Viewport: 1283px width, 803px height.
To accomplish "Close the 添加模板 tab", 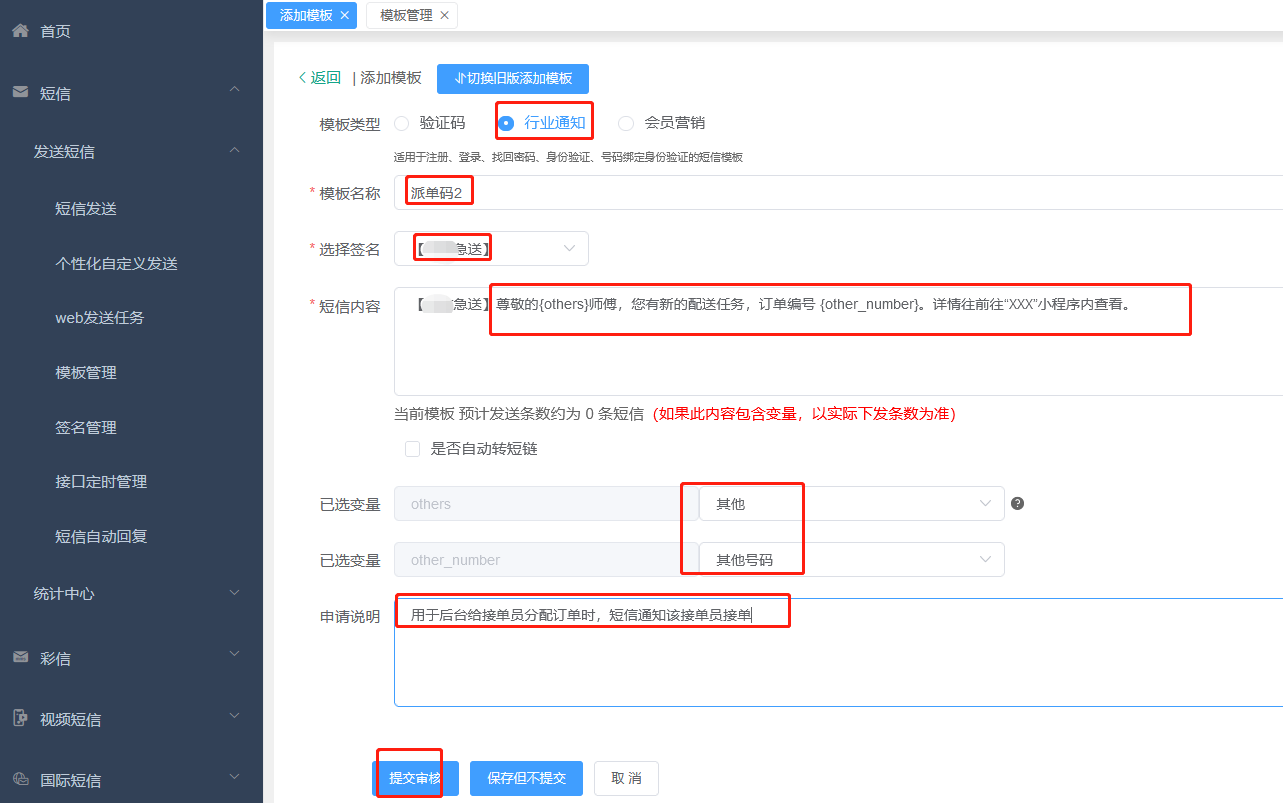I will coord(345,15).
